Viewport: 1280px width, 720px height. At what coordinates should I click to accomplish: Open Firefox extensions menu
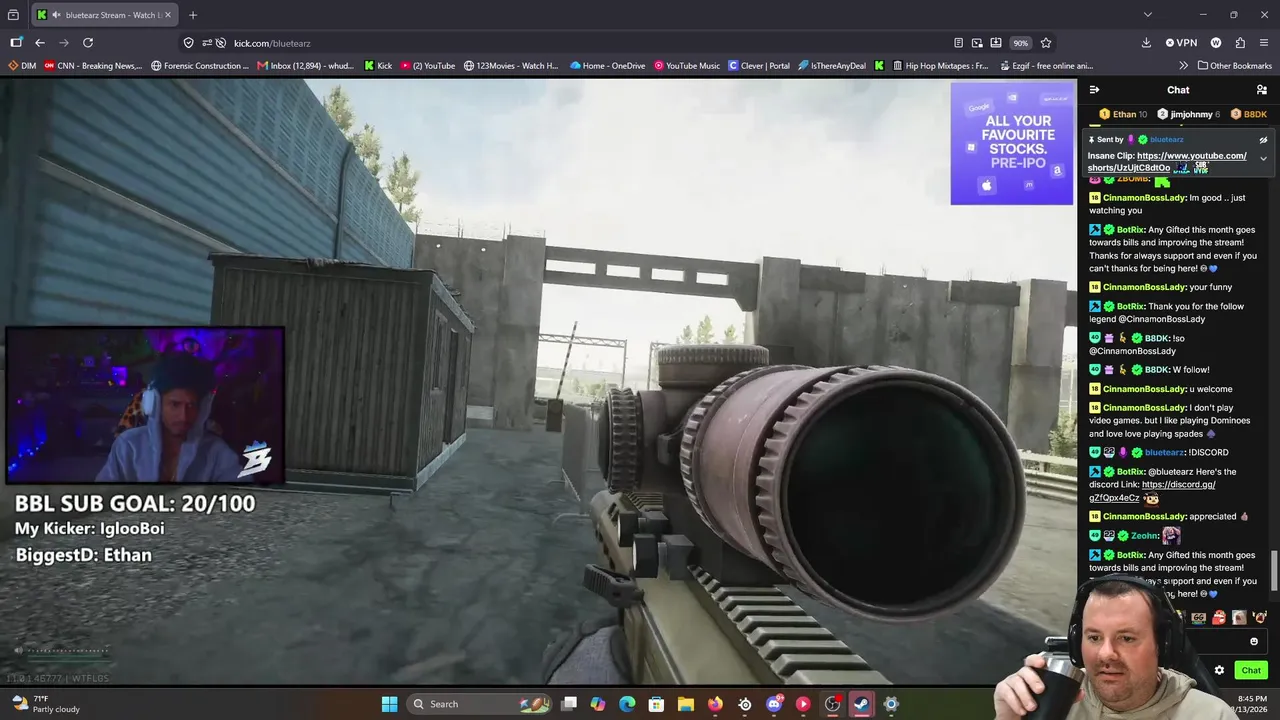click(1240, 43)
